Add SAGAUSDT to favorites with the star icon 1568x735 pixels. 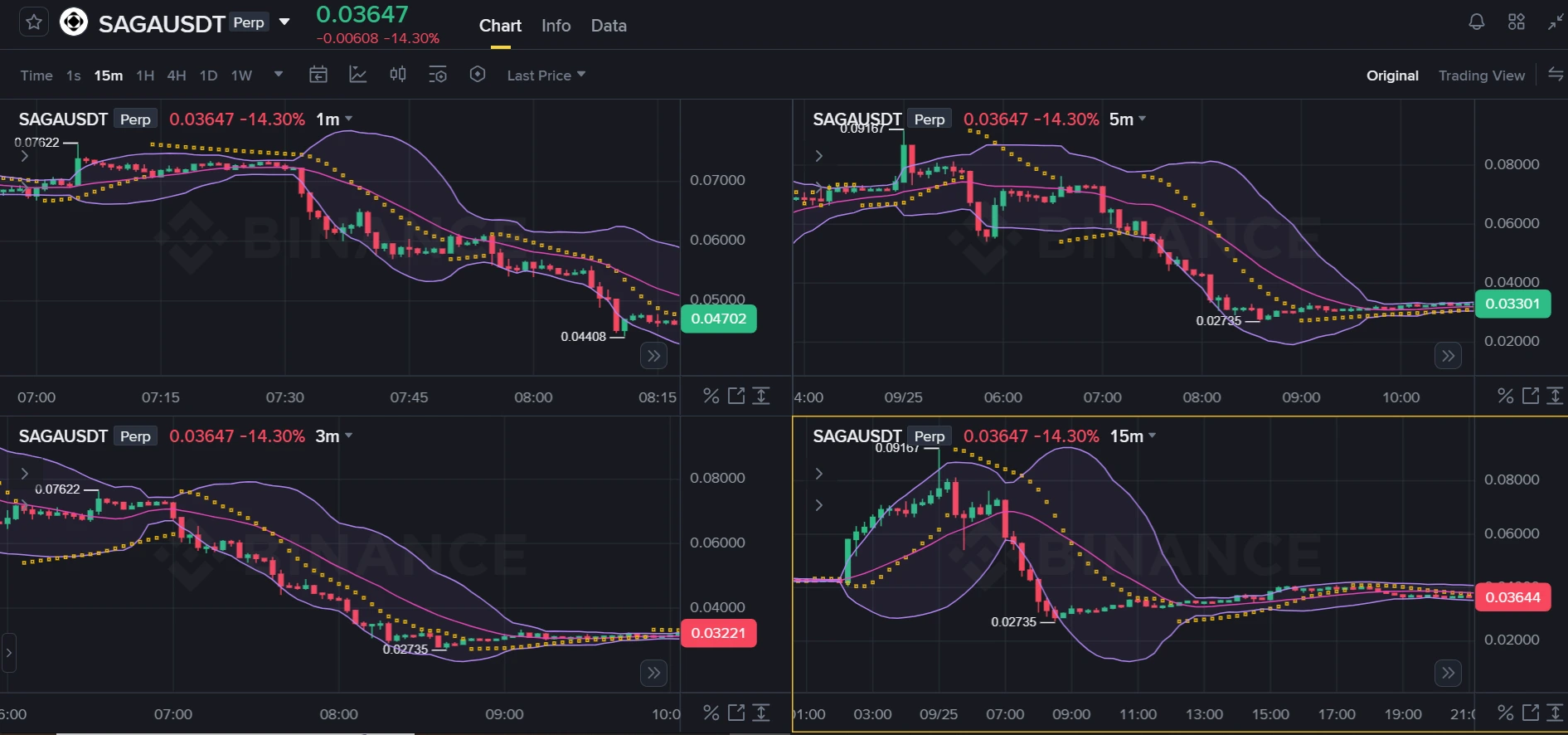[34, 22]
